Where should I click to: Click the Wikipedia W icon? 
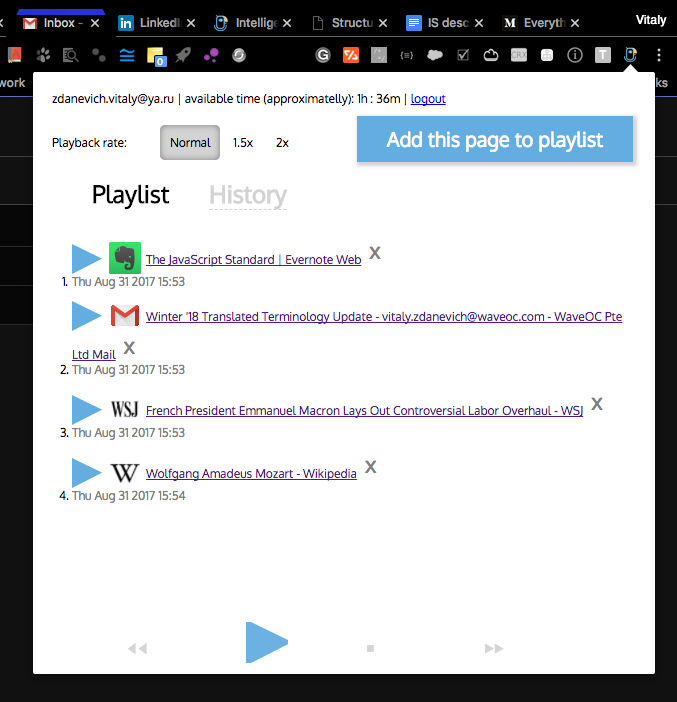[x=125, y=473]
